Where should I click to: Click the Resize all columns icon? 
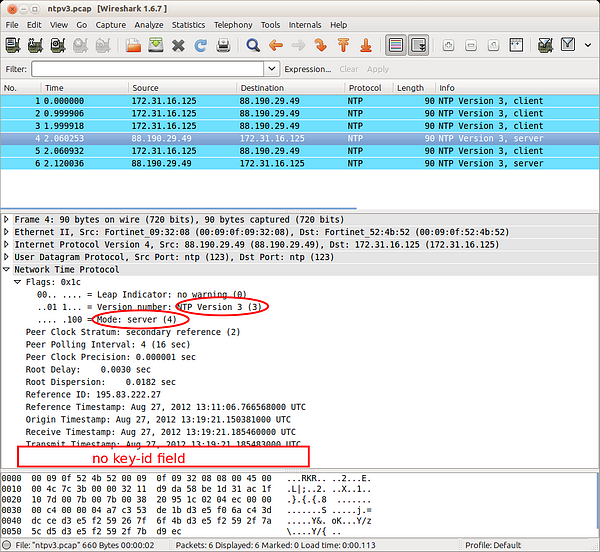516,45
